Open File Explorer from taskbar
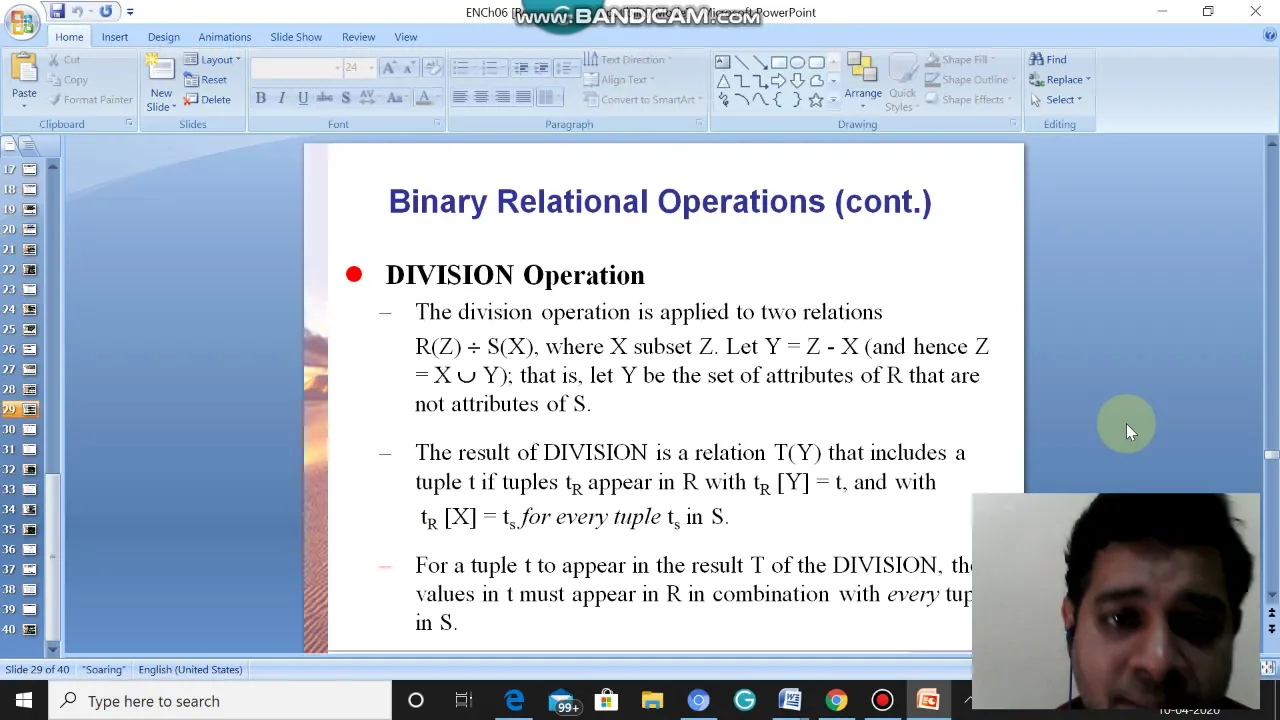This screenshot has height=720, width=1280. pyautogui.click(x=652, y=701)
